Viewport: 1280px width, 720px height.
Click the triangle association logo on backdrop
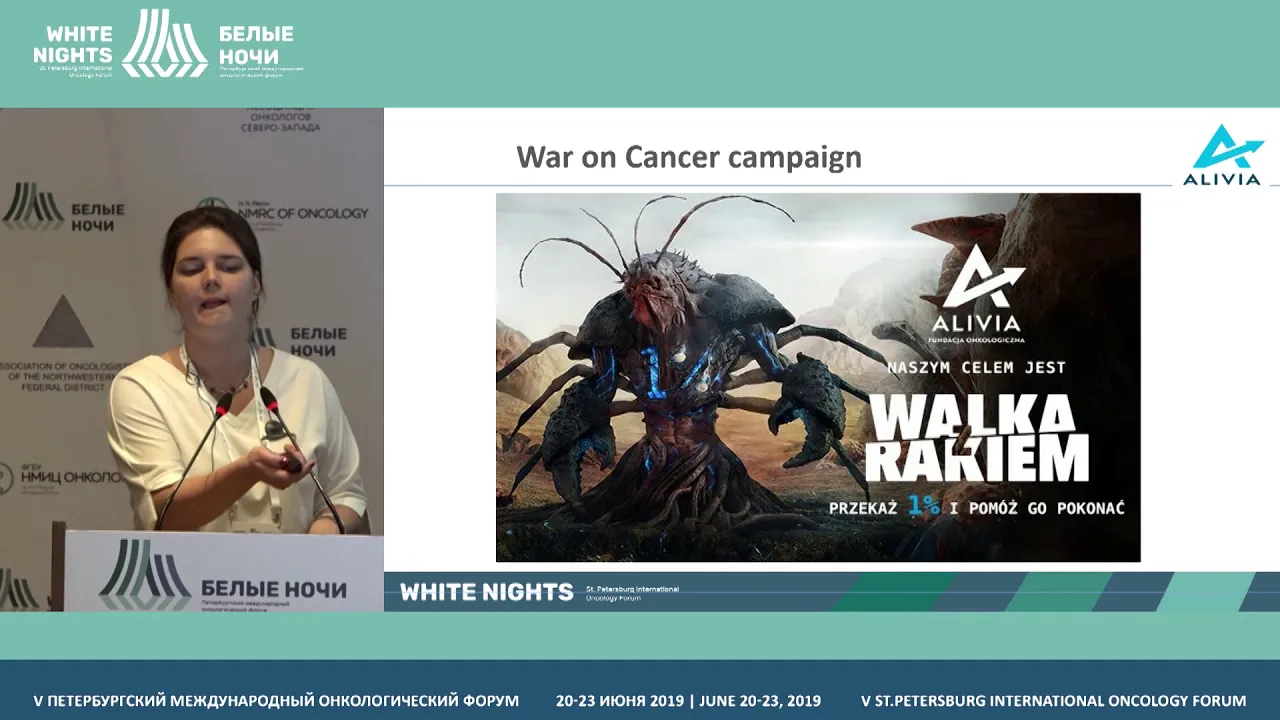(63, 322)
